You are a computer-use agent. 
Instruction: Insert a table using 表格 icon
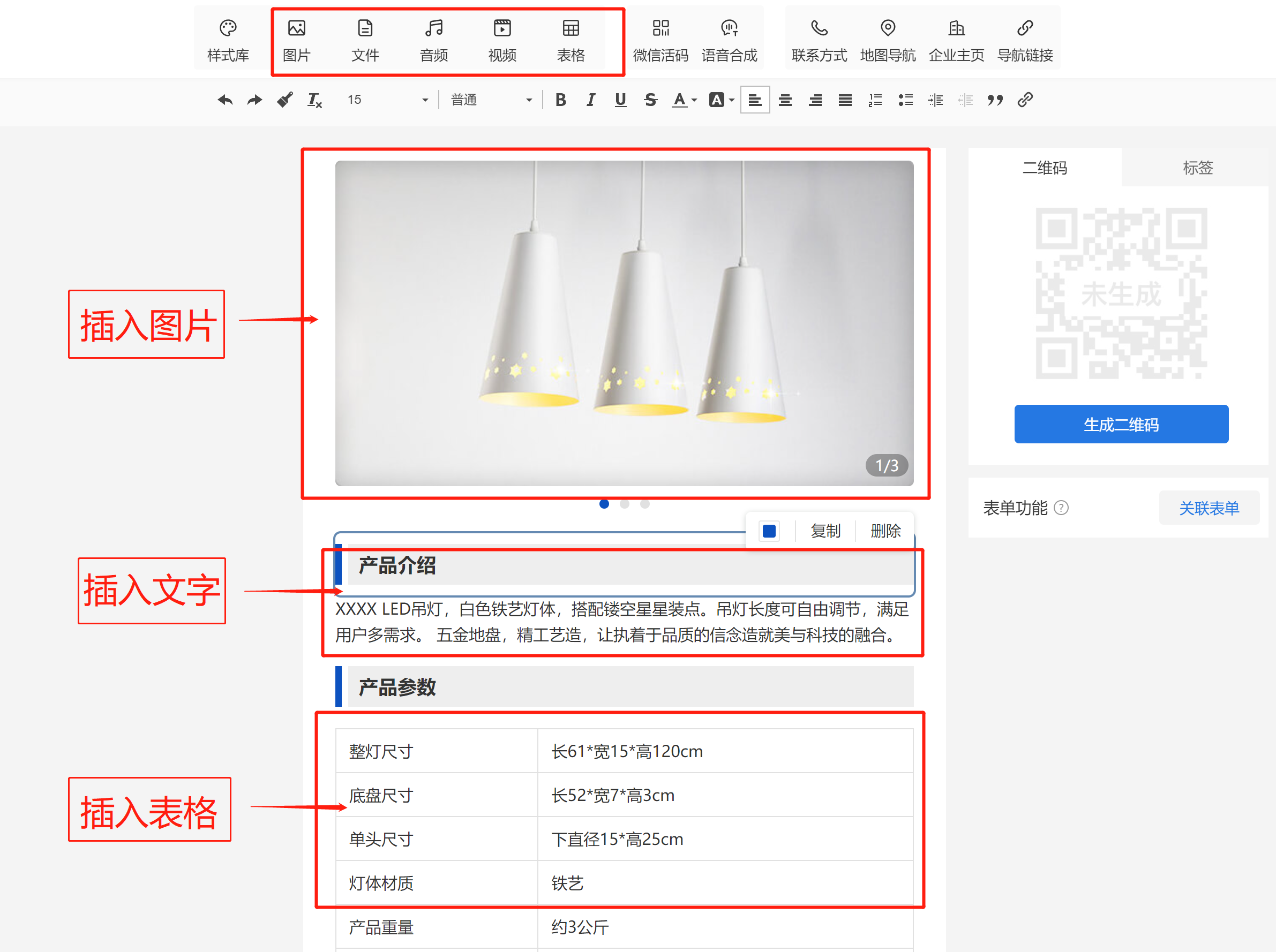(571, 39)
